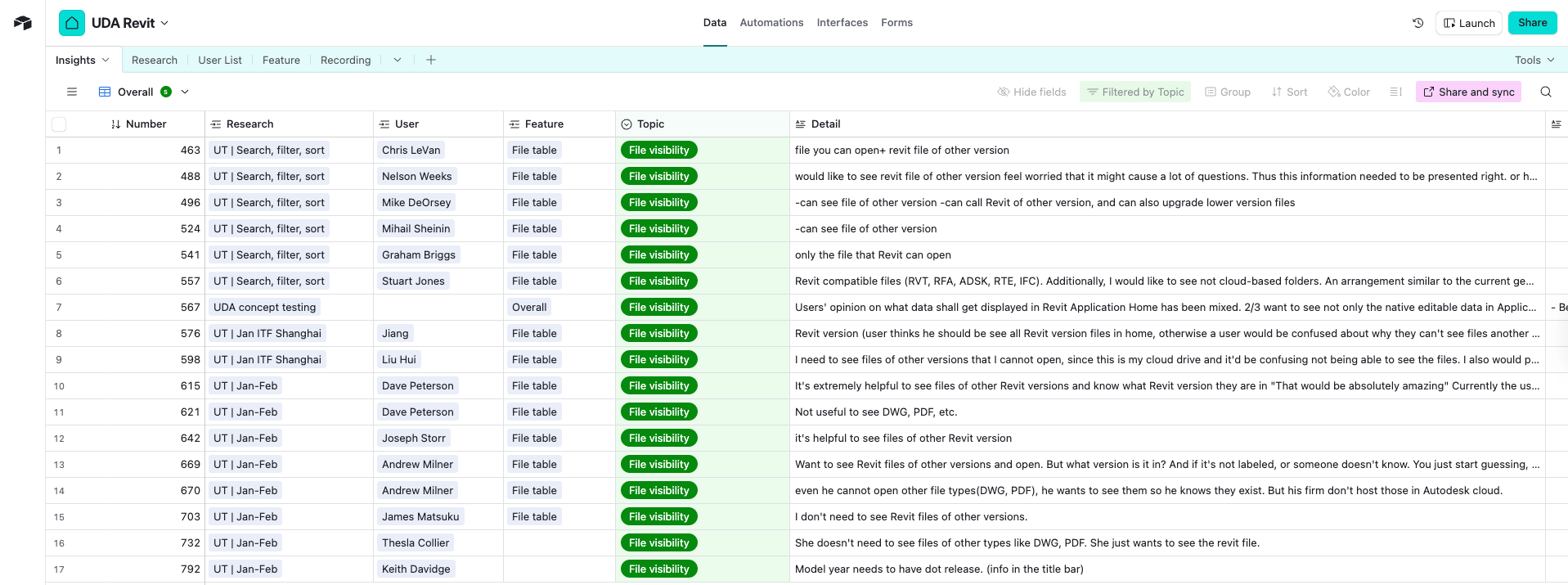Go to the Interfaces tab
The height and width of the screenshot is (585, 1568).
click(x=842, y=23)
